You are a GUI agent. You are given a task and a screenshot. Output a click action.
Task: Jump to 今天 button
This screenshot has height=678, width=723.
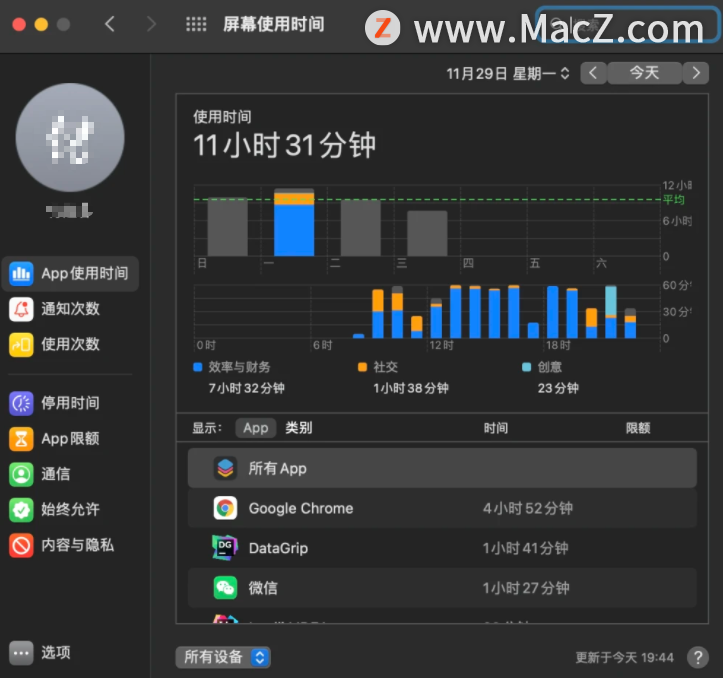(x=645, y=73)
